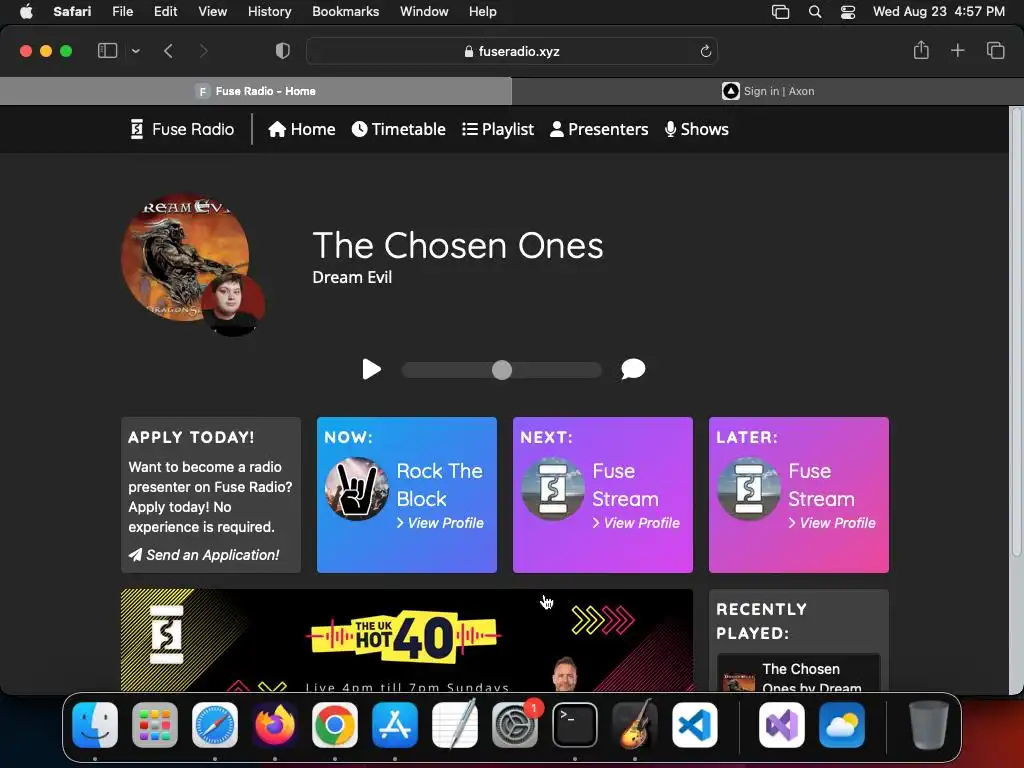Open the Timetable page

pyautogui.click(x=398, y=129)
